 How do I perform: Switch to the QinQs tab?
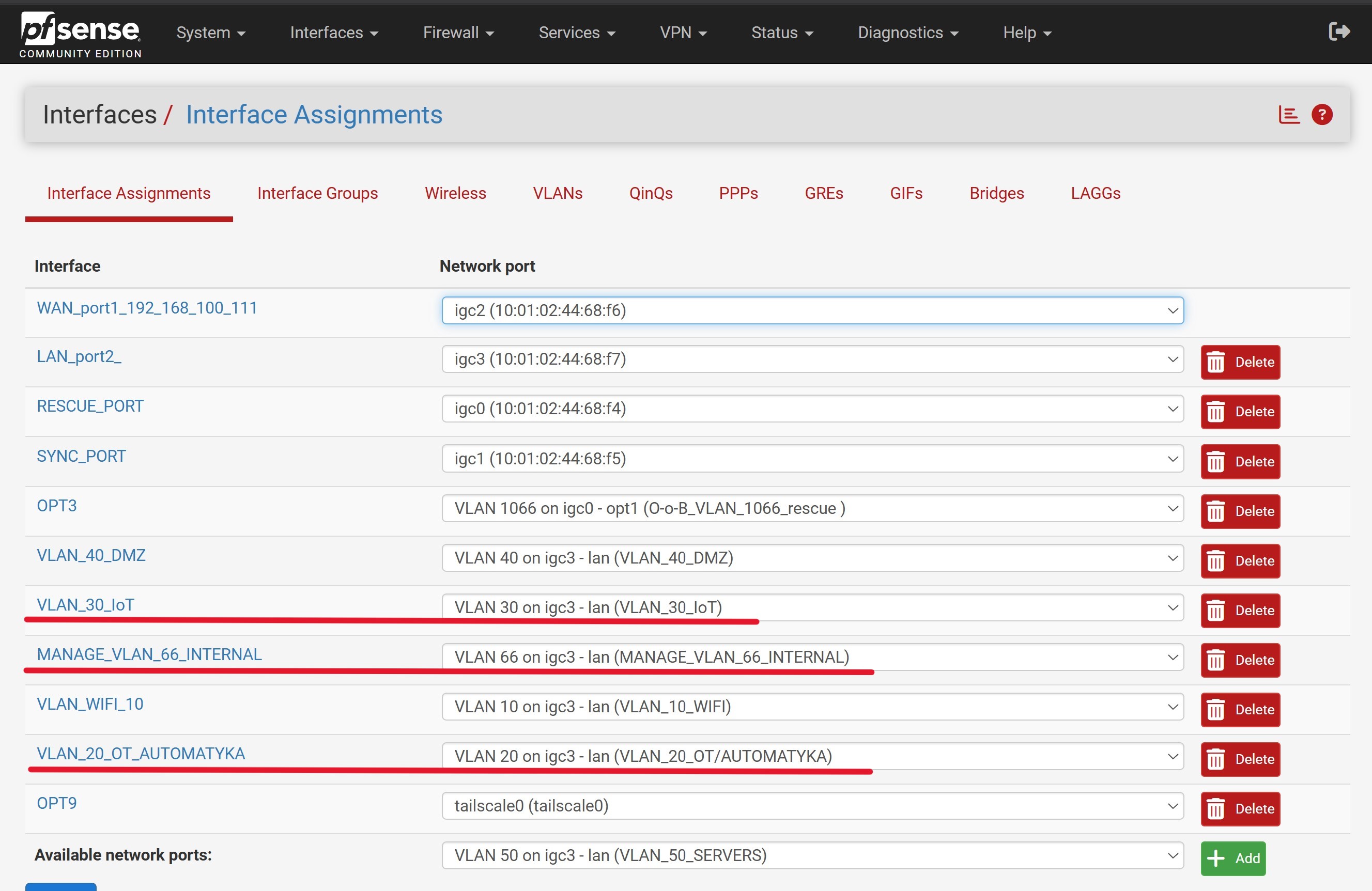pos(651,193)
